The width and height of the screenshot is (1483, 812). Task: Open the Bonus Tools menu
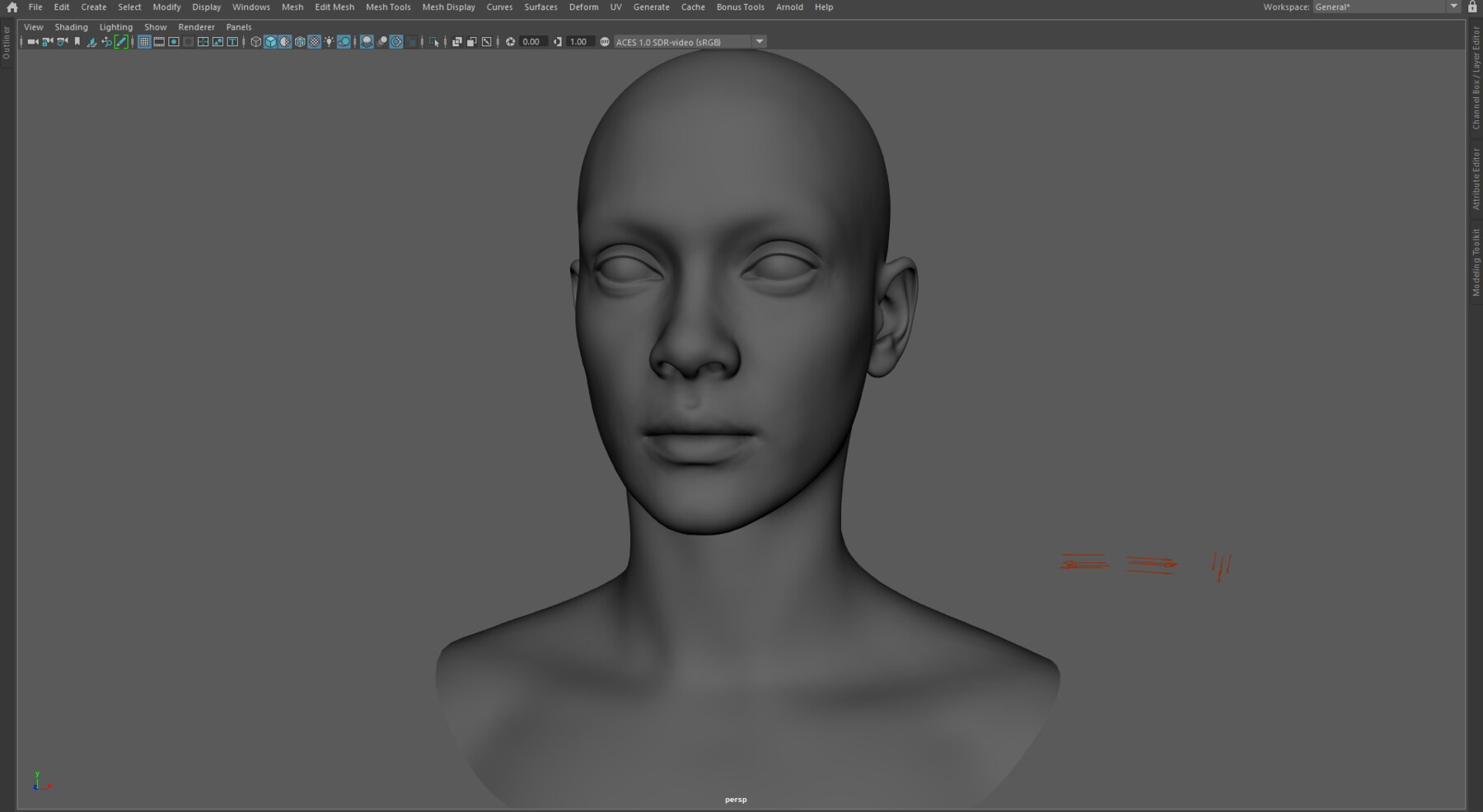pyautogui.click(x=740, y=7)
